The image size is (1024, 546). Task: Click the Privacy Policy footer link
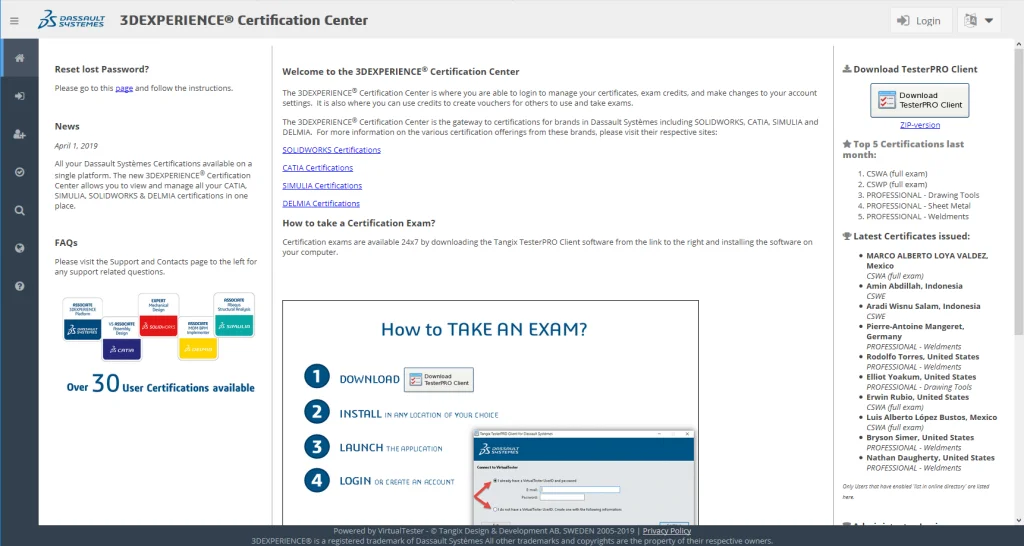pos(667,531)
